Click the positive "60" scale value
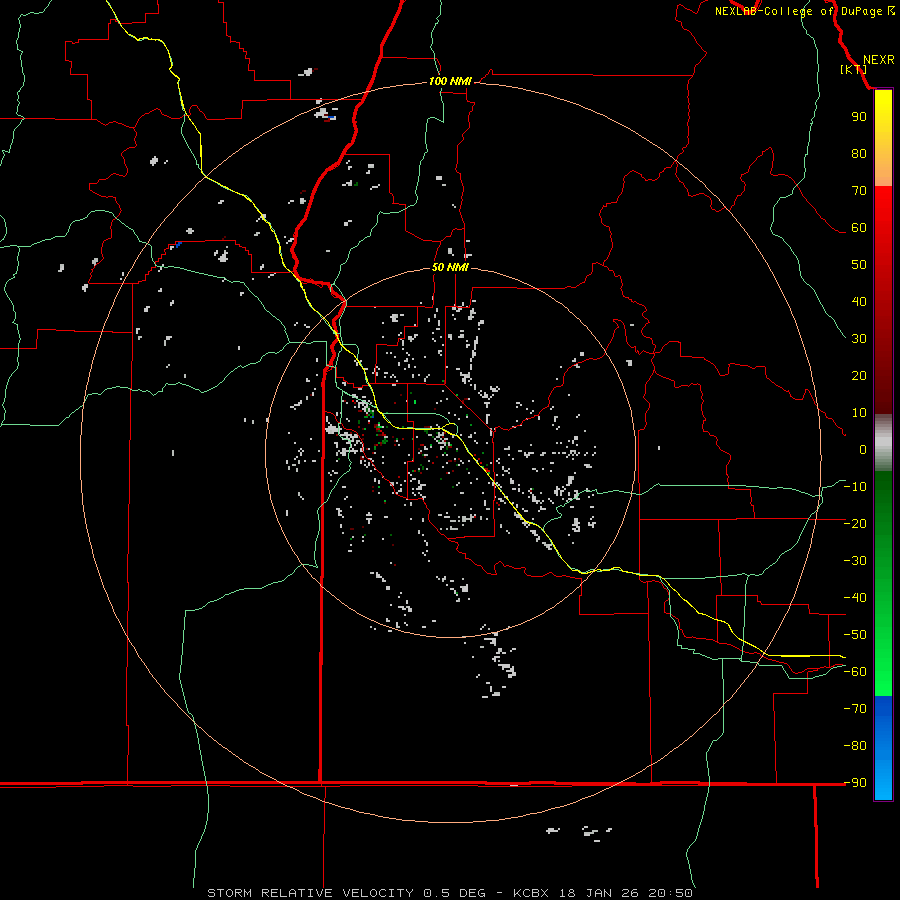The width and height of the screenshot is (900, 900). (x=859, y=228)
